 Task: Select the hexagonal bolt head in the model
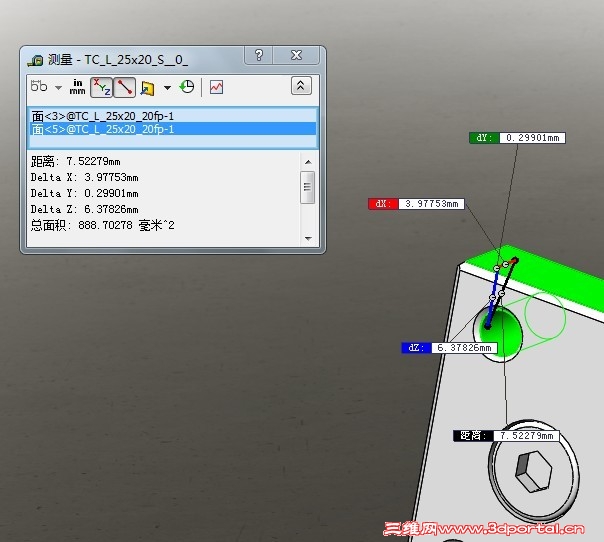[x=533, y=472]
